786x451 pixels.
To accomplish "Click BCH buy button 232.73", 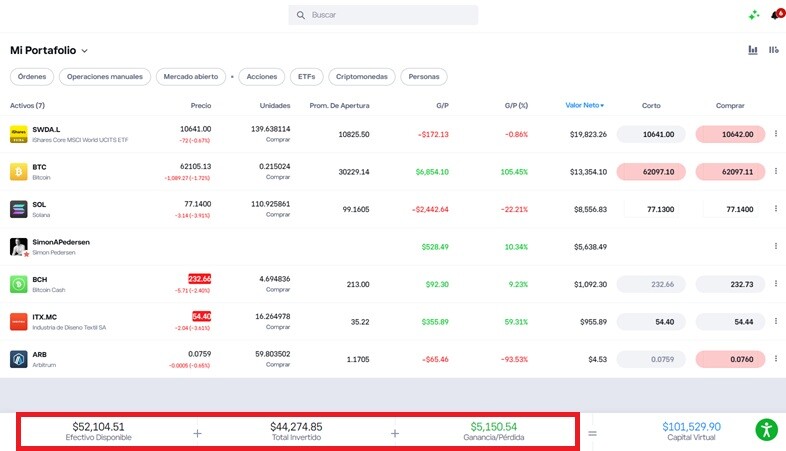I will [x=730, y=284].
